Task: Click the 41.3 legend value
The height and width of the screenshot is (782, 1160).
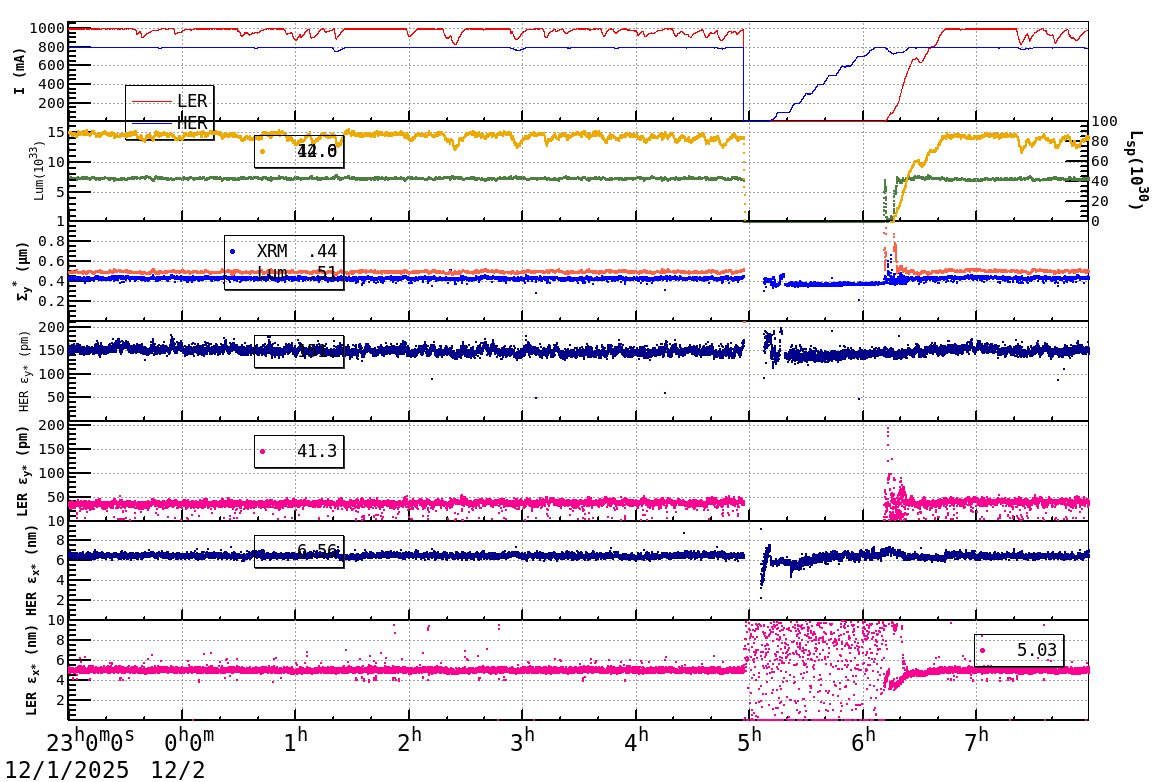Action: (317, 451)
